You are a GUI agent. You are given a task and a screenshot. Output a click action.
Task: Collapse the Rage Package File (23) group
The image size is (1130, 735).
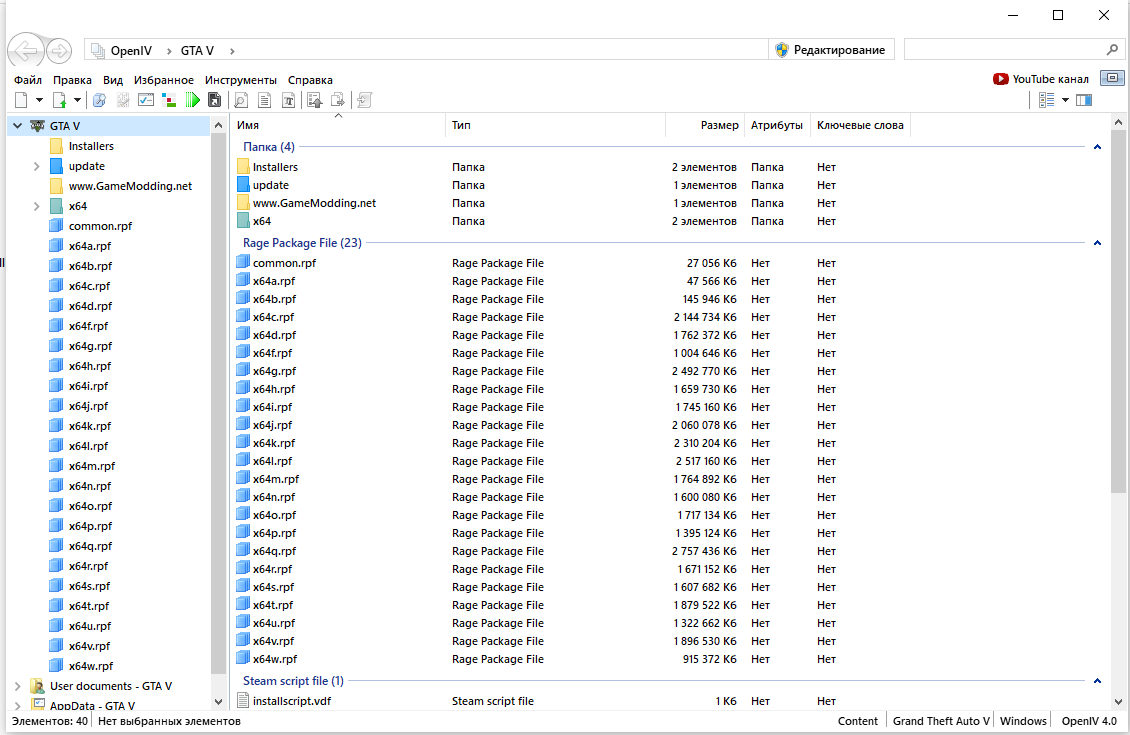(x=1097, y=243)
